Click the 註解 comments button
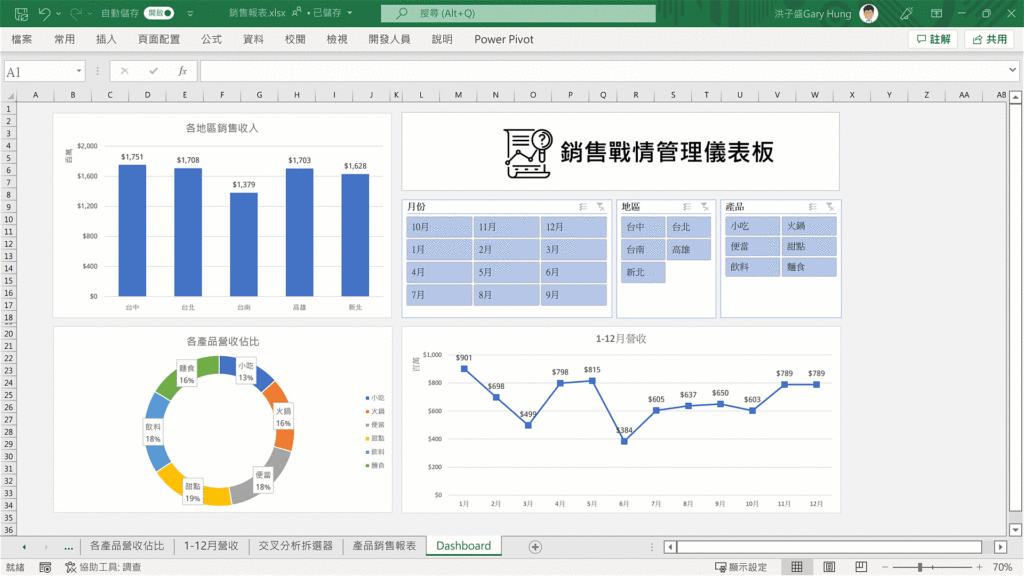 [933, 39]
